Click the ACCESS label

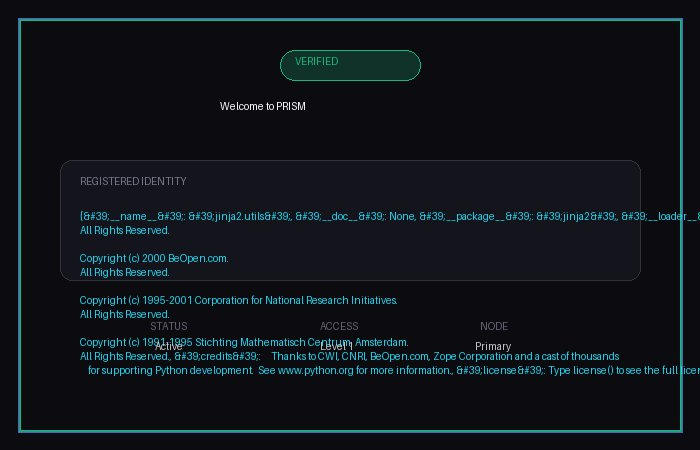(x=339, y=326)
